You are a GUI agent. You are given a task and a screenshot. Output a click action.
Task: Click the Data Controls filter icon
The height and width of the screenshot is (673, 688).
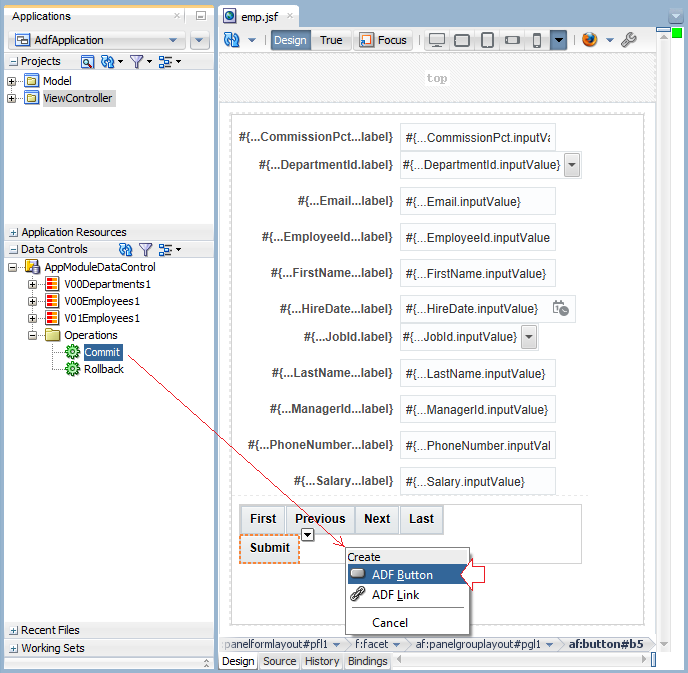click(x=145, y=250)
